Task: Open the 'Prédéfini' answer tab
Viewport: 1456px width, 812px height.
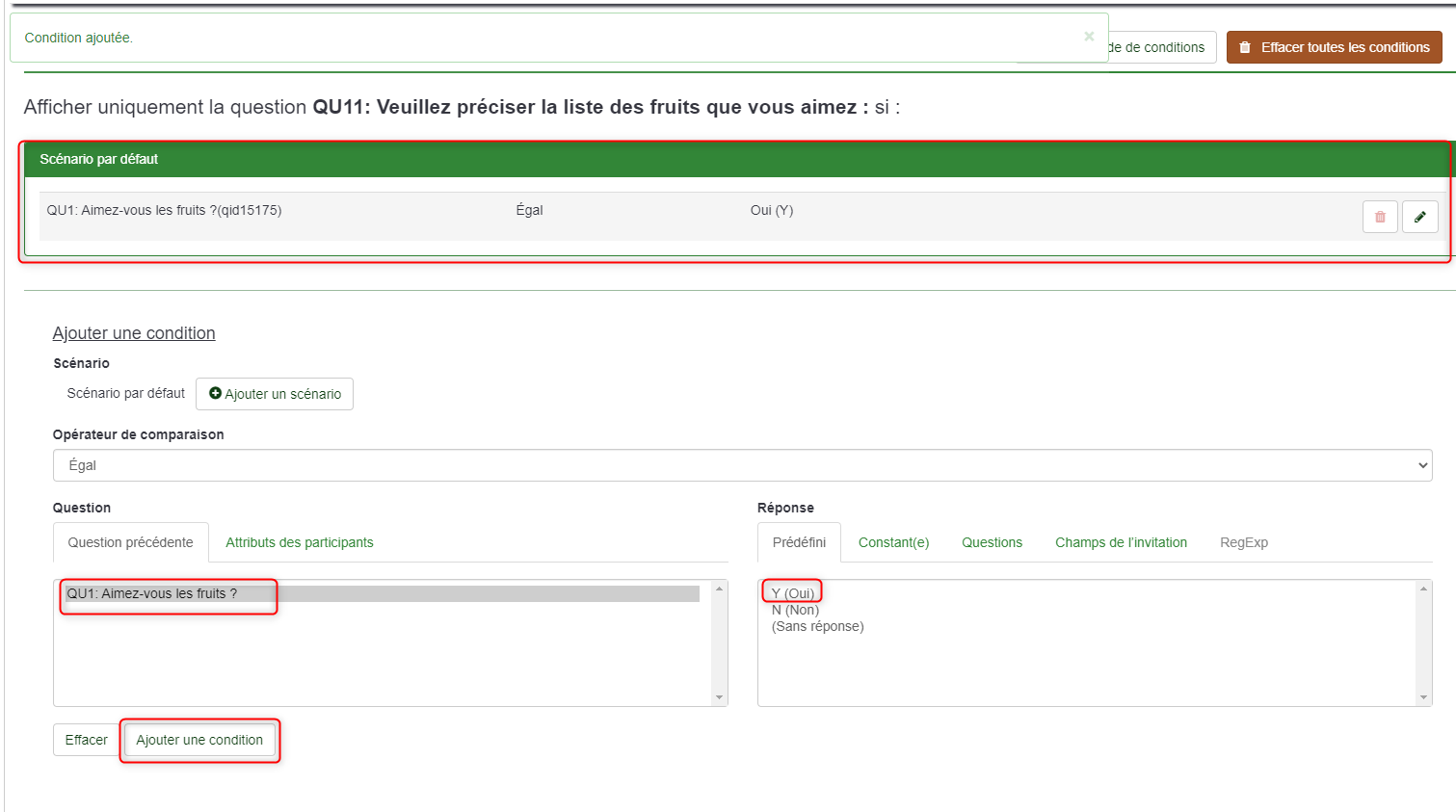Action: coord(799,542)
